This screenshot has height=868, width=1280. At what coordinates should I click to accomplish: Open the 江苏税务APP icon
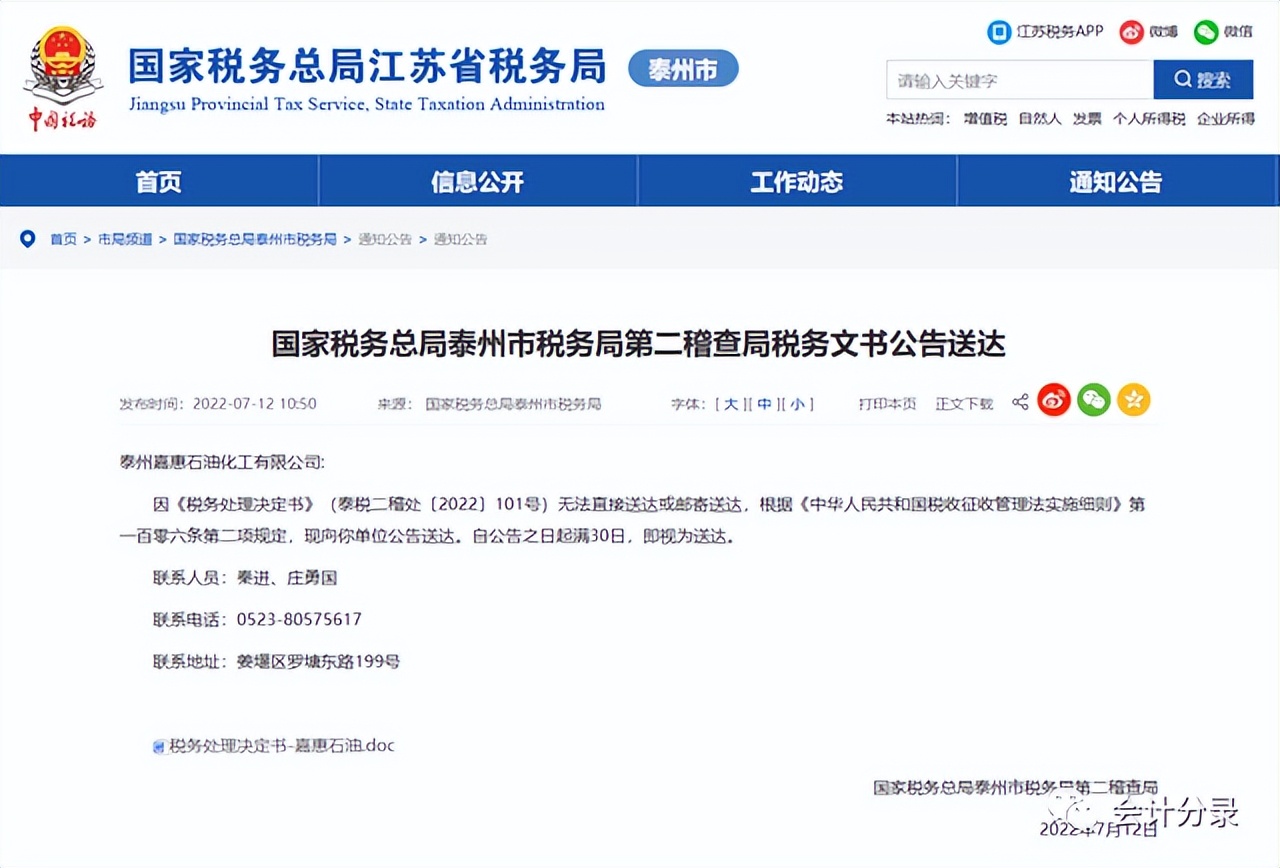click(999, 31)
